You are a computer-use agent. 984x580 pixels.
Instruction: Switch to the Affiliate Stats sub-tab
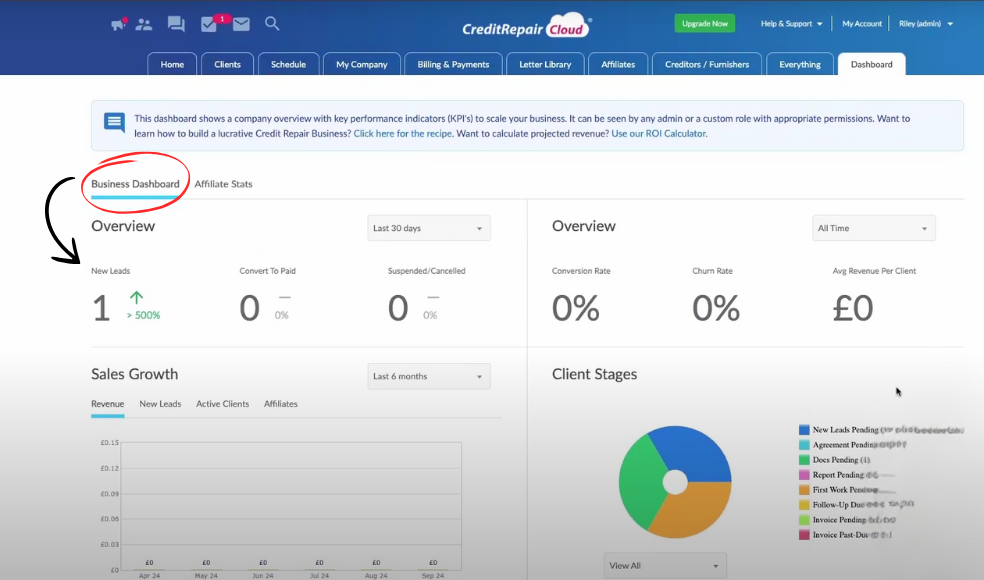(x=223, y=184)
